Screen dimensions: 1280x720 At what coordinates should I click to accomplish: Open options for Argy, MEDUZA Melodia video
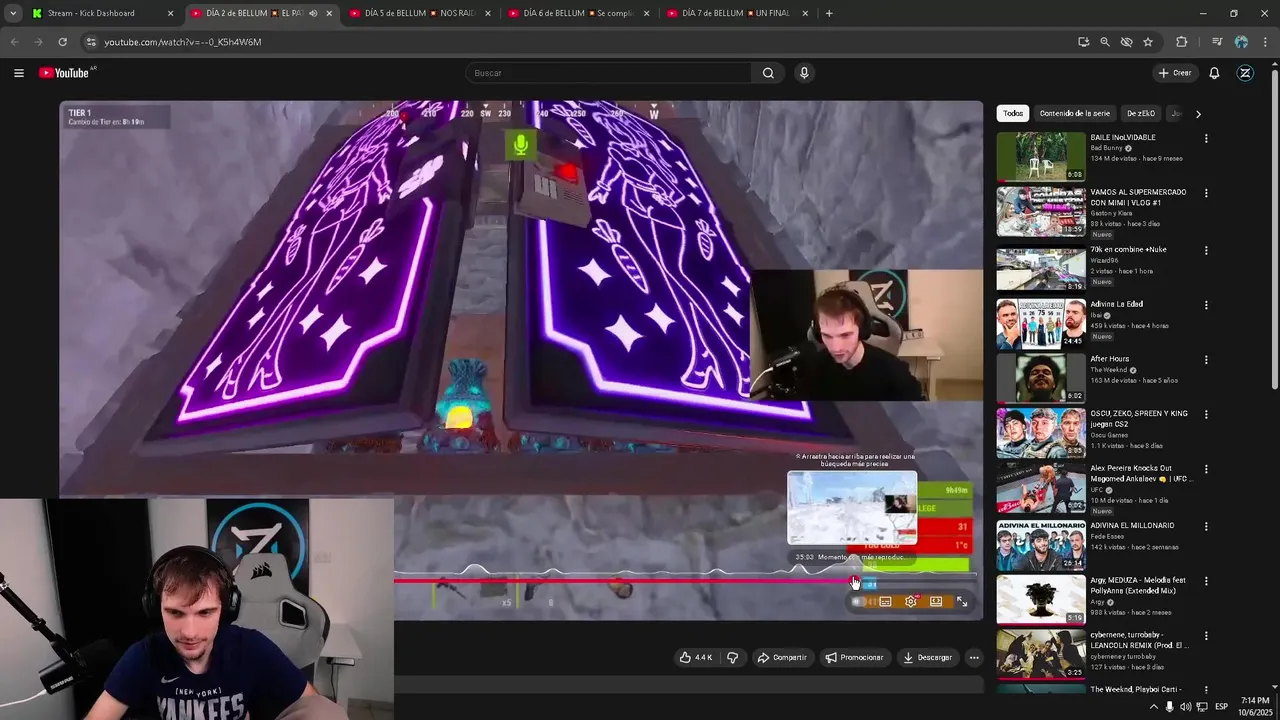(x=1206, y=581)
